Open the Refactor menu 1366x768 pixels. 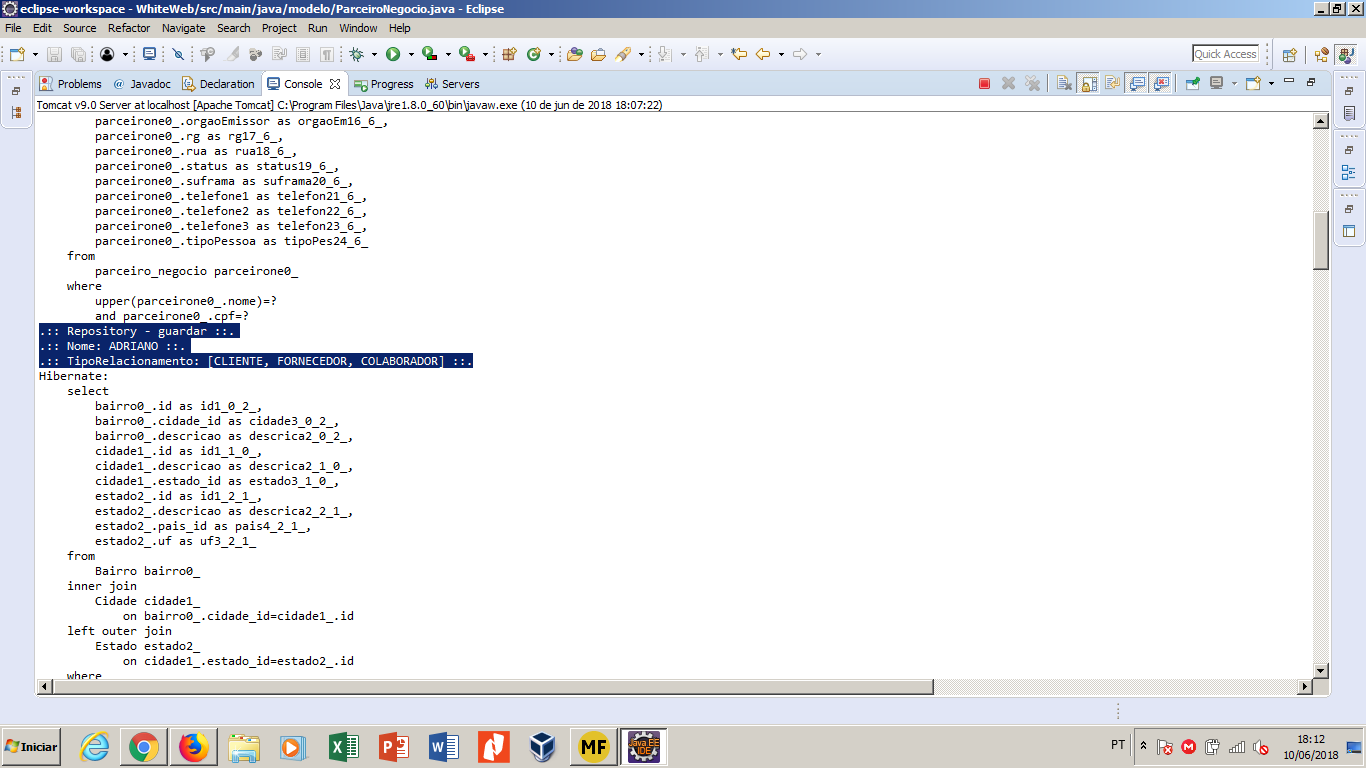(x=129, y=28)
